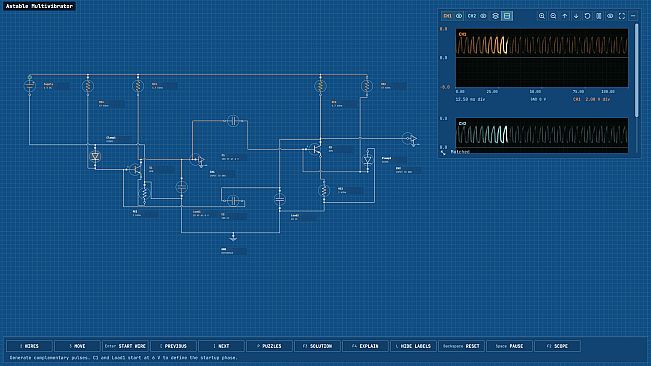Screen dimensions: 651x366
Task: Click the CH1 waveform display
Action: pyautogui.click(x=542, y=58)
